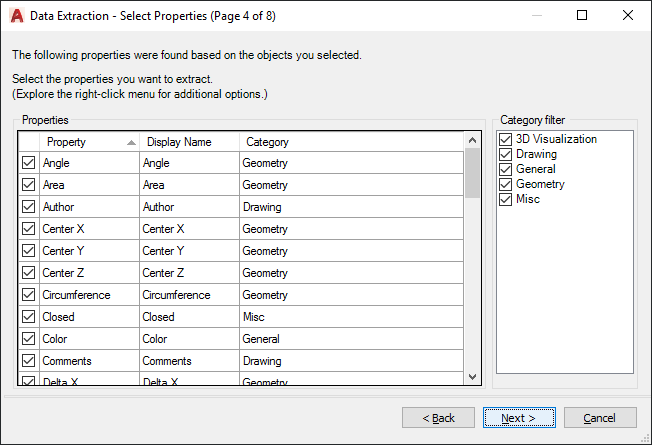Toggle the Misc category filter
Screen dimensions: 652x445
click(506, 199)
